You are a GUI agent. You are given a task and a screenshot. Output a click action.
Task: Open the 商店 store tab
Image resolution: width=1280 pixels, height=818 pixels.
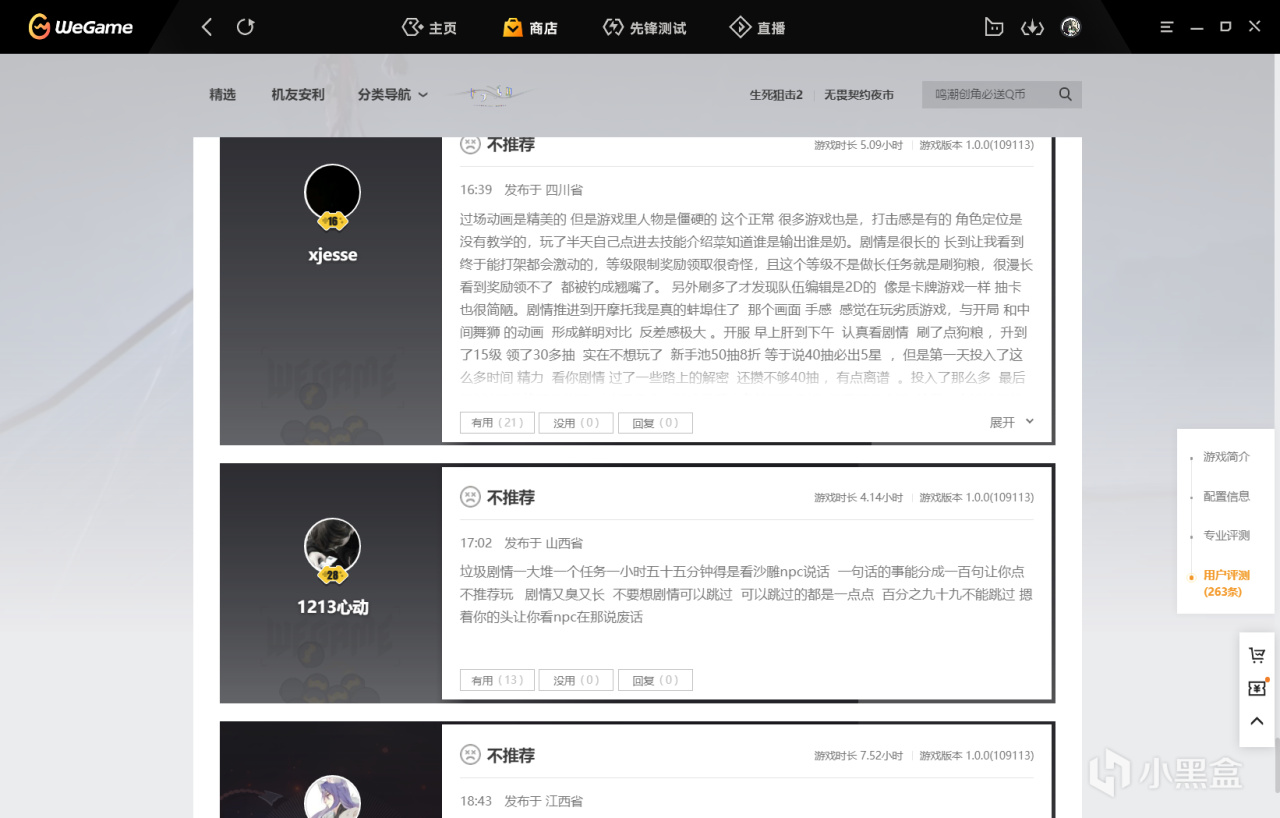click(530, 28)
